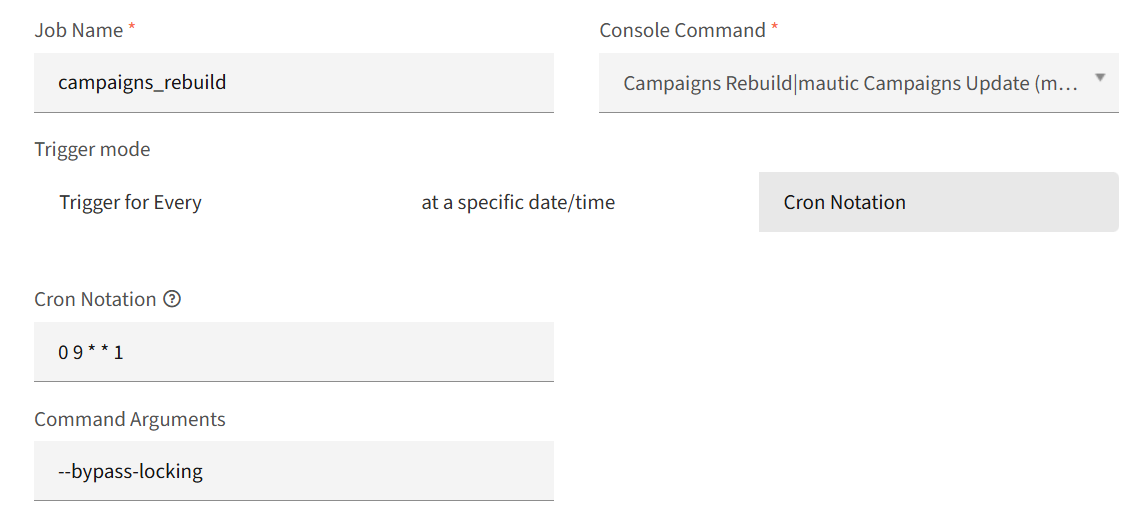Click the "Trigger mode" section label
Viewport: 1136px width, 506px height.
[x=92, y=150]
